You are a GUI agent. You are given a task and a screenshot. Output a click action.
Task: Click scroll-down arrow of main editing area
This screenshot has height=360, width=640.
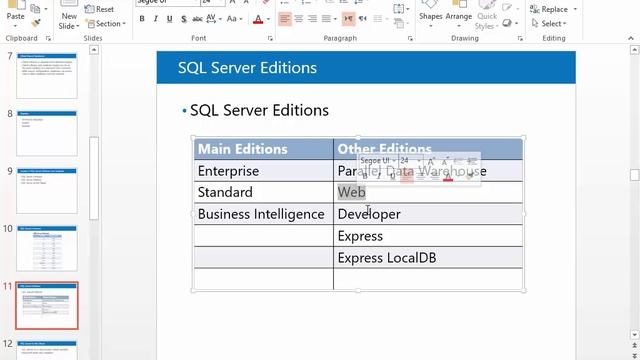tap(634, 335)
